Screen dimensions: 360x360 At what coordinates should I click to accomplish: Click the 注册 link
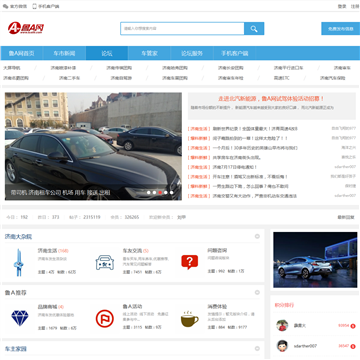click(x=355, y=6)
